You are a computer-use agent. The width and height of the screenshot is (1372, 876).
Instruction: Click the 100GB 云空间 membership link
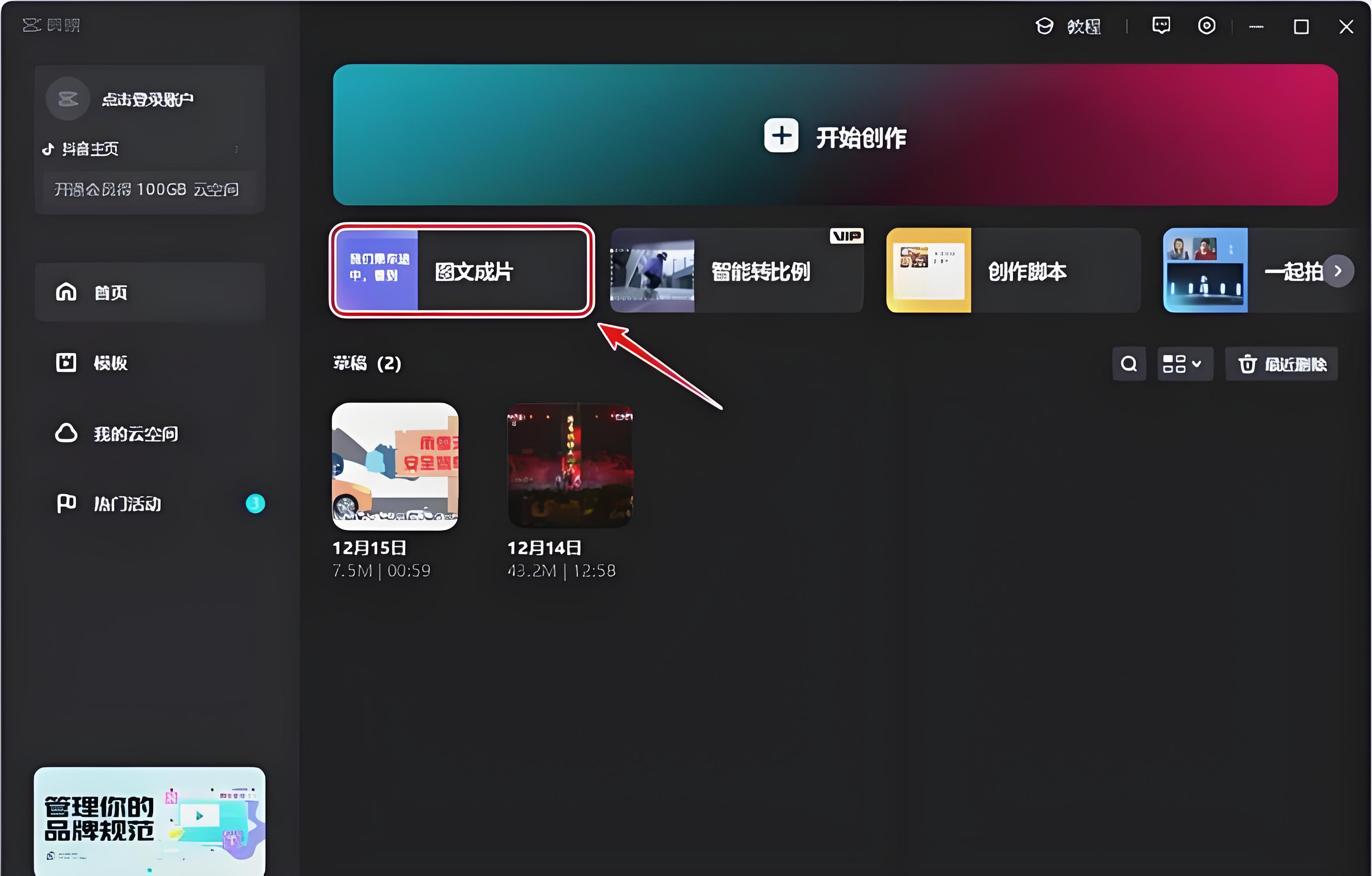[147, 189]
